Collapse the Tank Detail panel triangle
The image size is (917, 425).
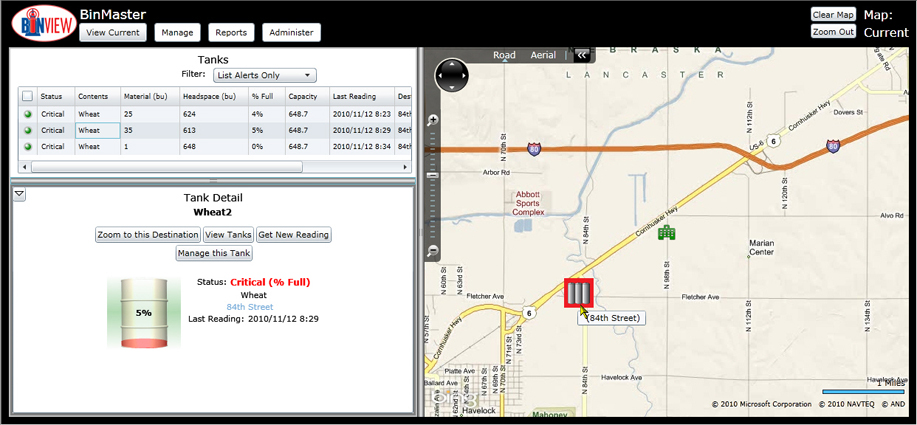(x=19, y=195)
